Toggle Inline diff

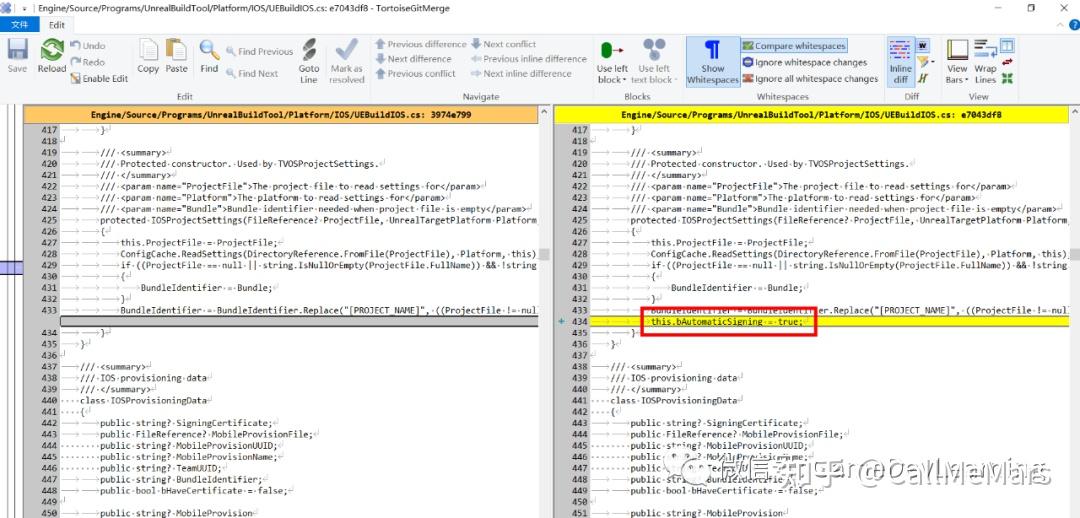[900, 62]
